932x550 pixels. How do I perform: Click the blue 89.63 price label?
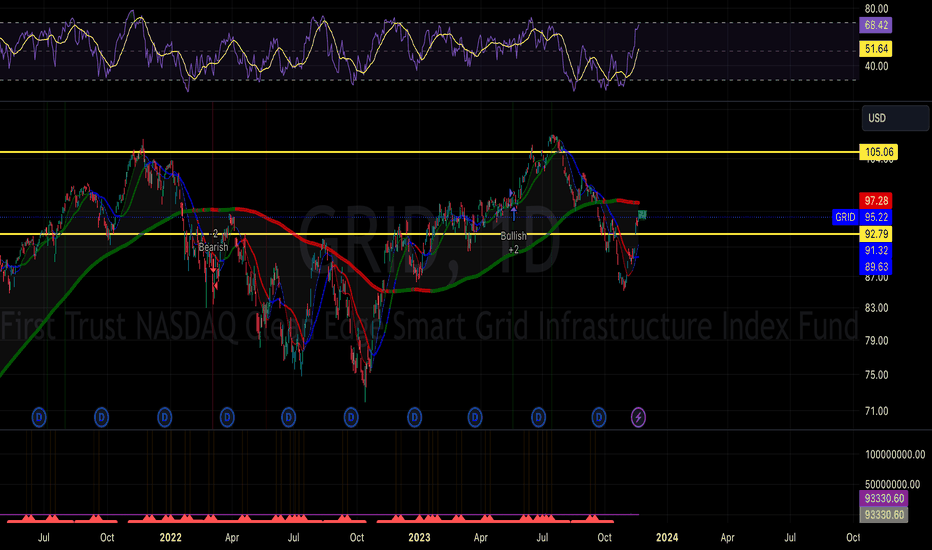(x=876, y=266)
